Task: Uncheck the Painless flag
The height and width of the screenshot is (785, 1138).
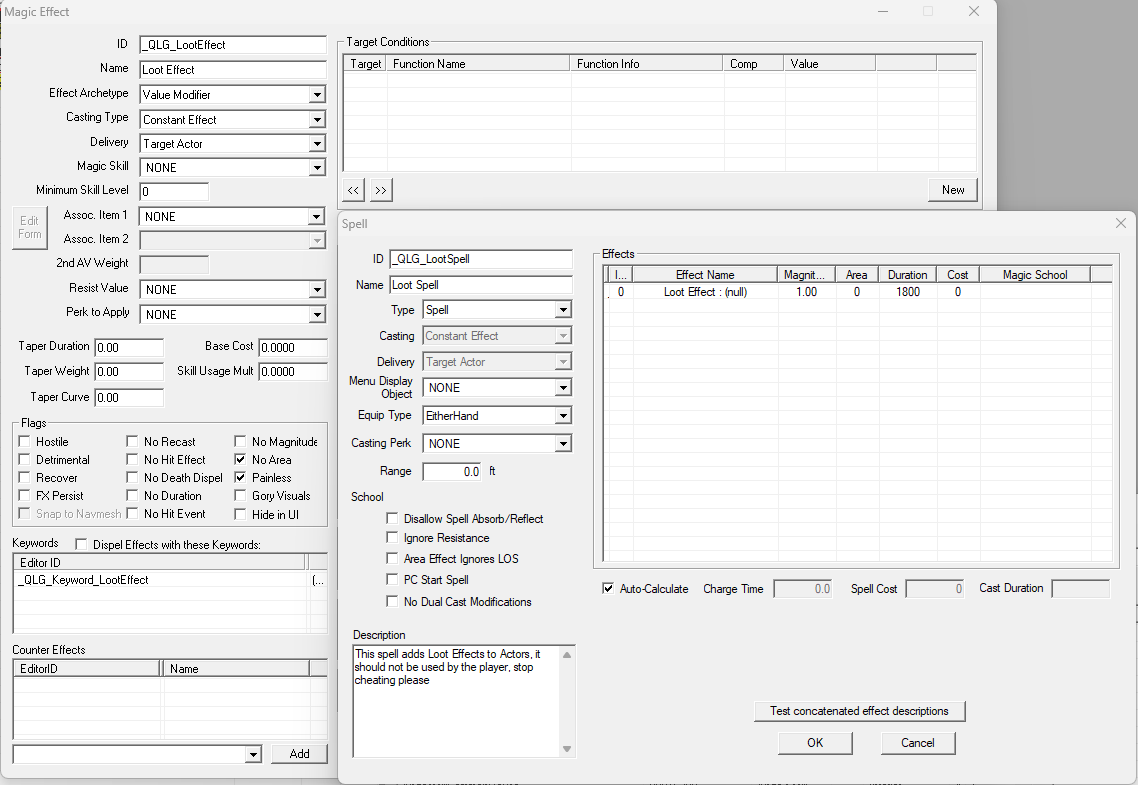Action: click(241, 478)
